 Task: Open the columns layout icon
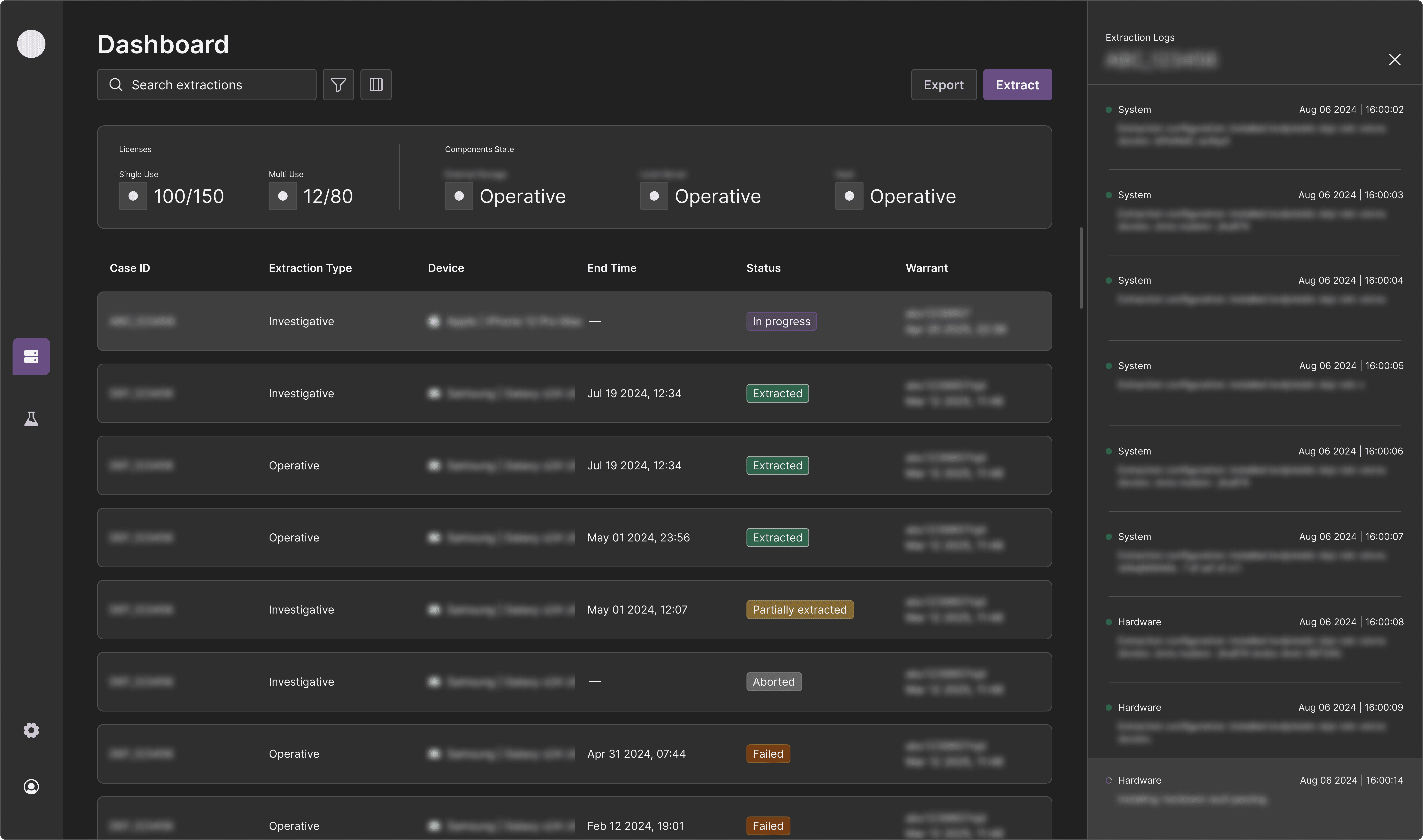point(376,85)
